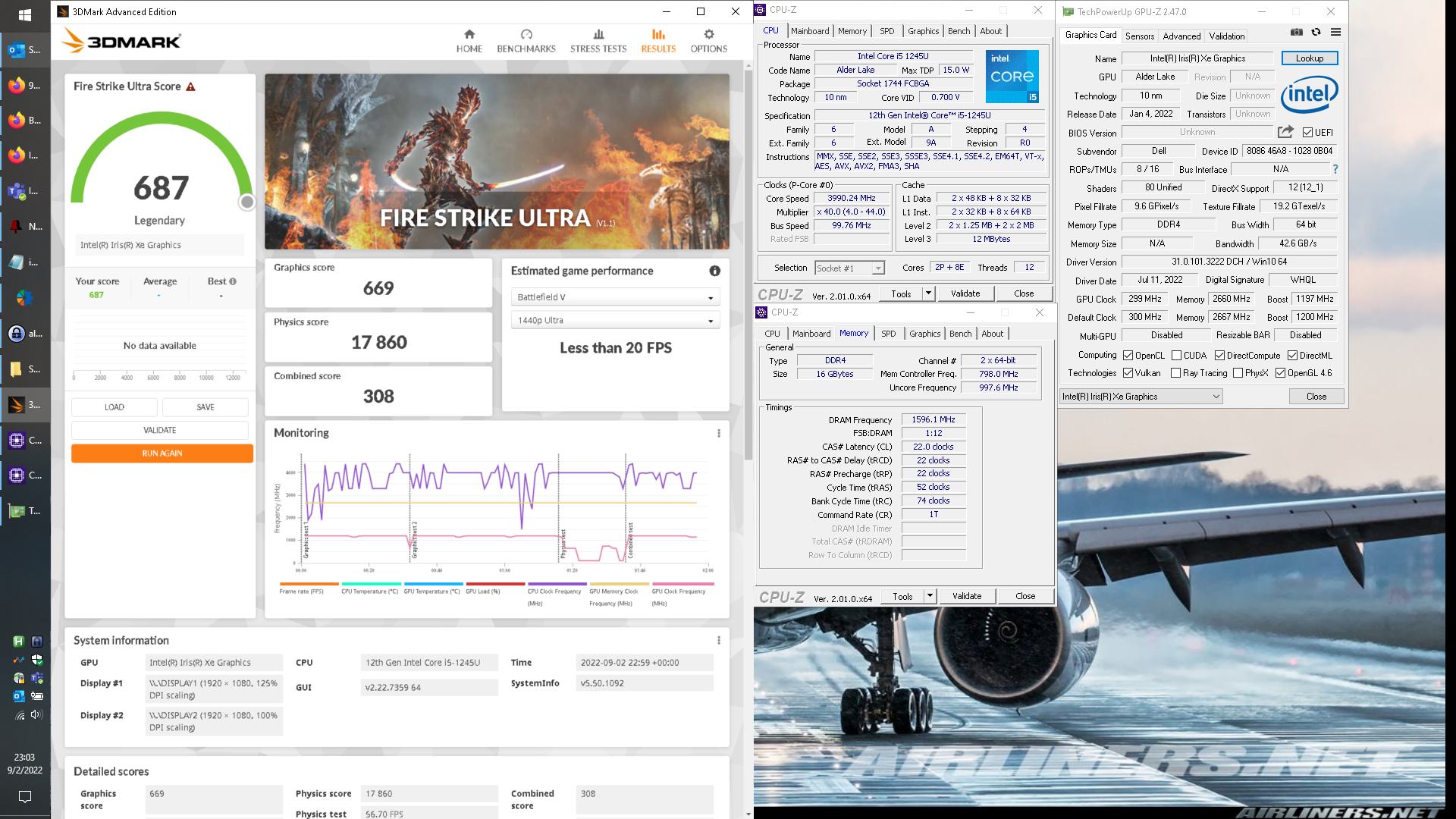Screen dimensions: 1456x819
Task: Click the Bus Interface question mark in GPU-Z
Action: (x=1335, y=169)
